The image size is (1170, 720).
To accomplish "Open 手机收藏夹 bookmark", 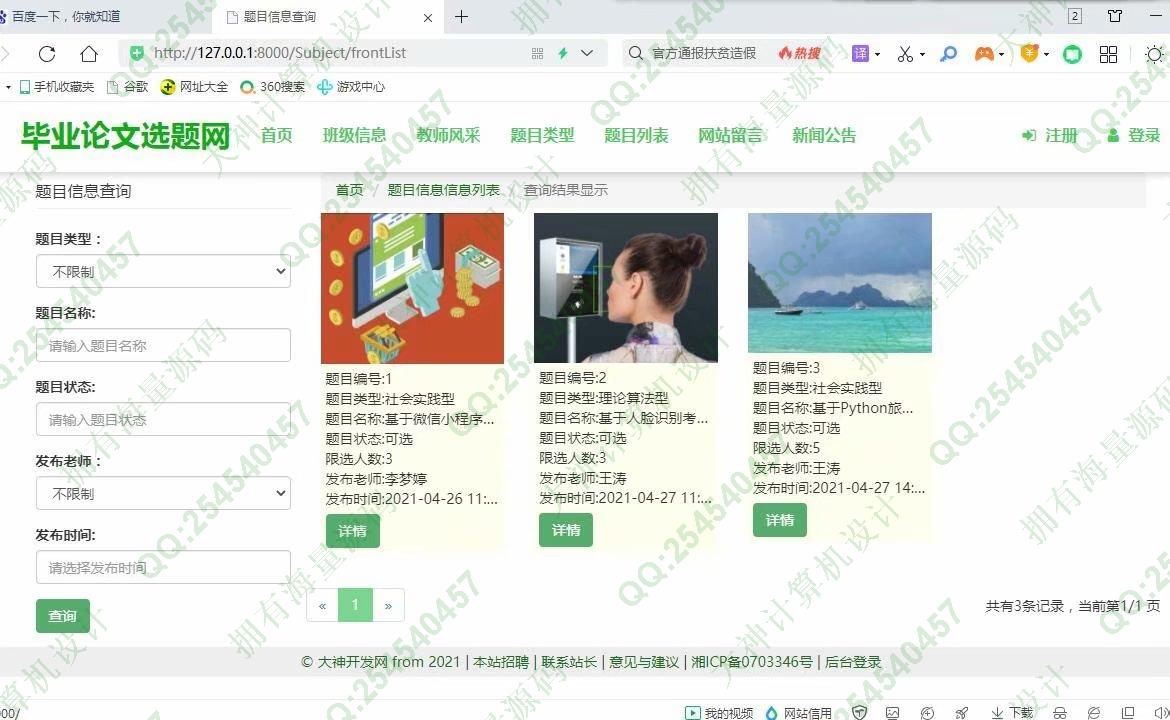I will pyautogui.click(x=57, y=87).
